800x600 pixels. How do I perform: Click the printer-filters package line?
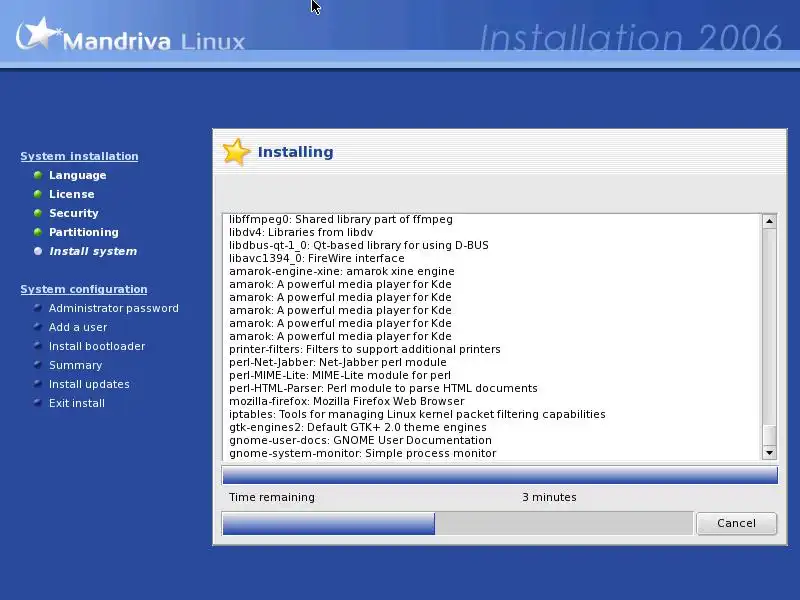365,349
